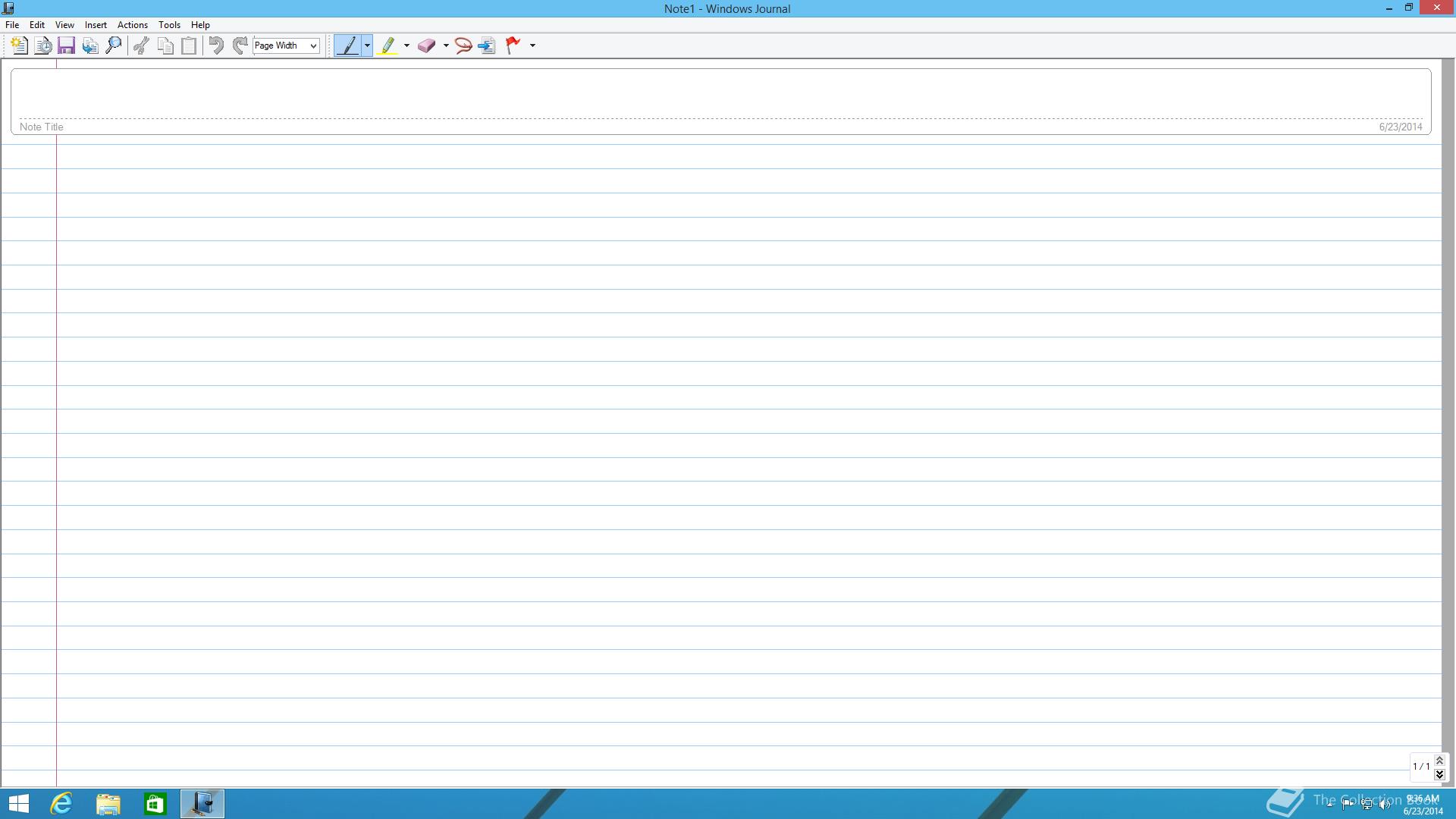Open the View menu
The height and width of the screenshot is (819, 1456).
64,25
